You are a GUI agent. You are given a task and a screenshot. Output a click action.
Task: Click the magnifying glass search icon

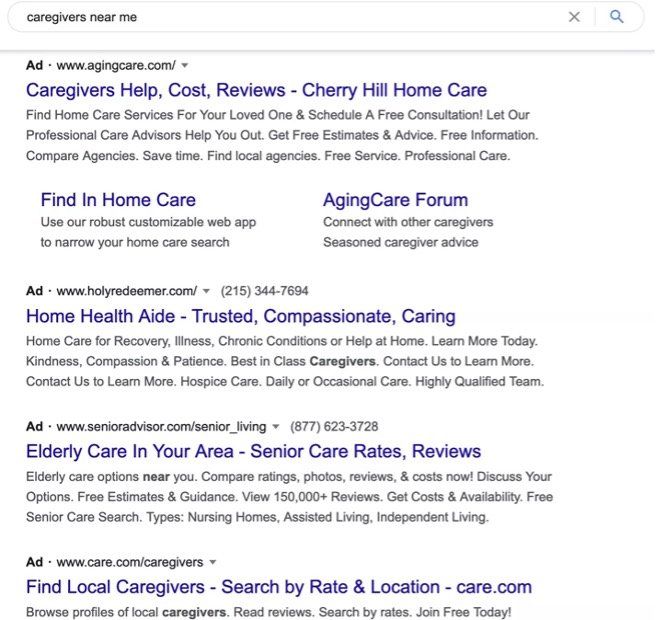pos(616,17)
